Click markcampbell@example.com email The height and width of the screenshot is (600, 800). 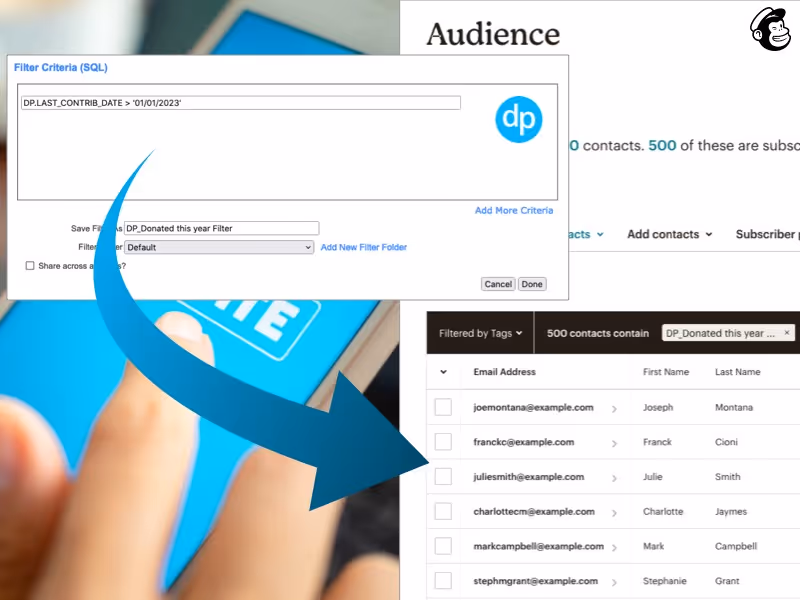538,546
